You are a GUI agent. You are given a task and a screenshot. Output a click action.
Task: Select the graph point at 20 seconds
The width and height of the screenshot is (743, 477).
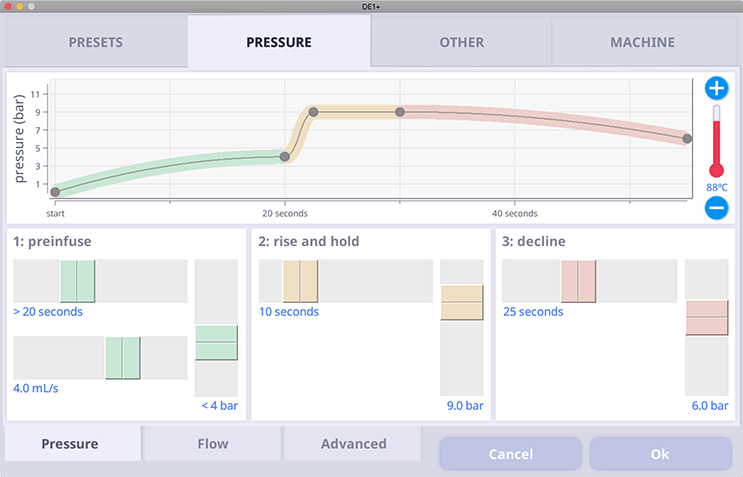285,157
